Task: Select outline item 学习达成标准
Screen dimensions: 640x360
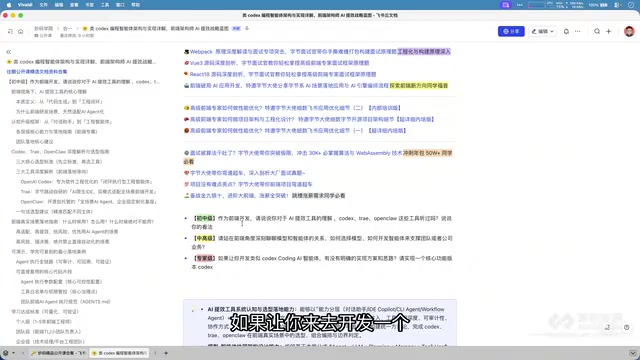Action: click(45, 311)
